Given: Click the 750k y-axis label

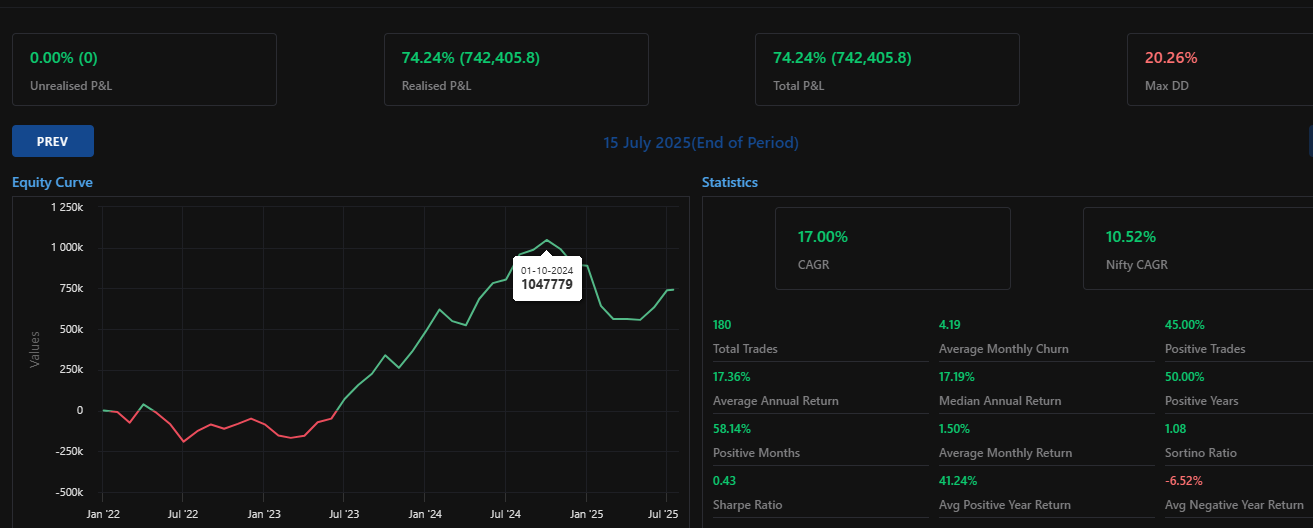Looking at the screenshot, I should [69, 288].
